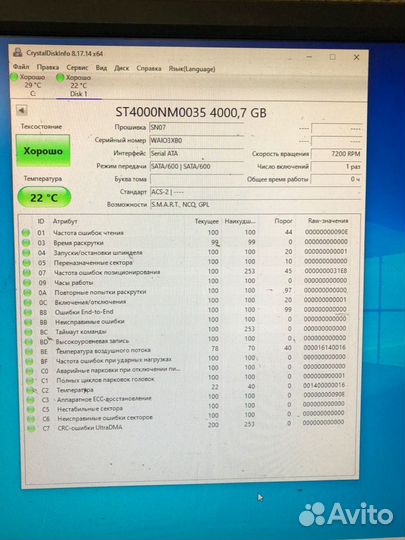This screenshot has height=540, width=405.
Task: Click status icon for CRC-ошибки UltraDMA
Action: coord(32,429)
